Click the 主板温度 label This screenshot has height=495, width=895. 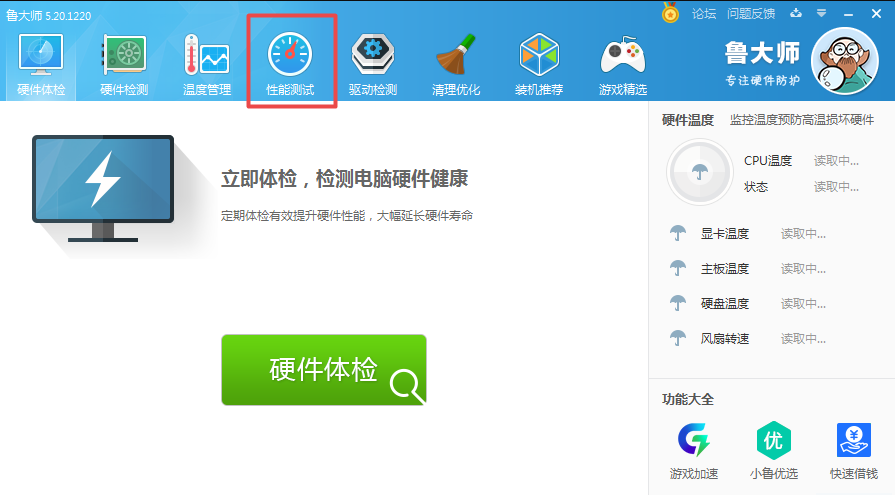pyautogui.click(x=725, y=268)
